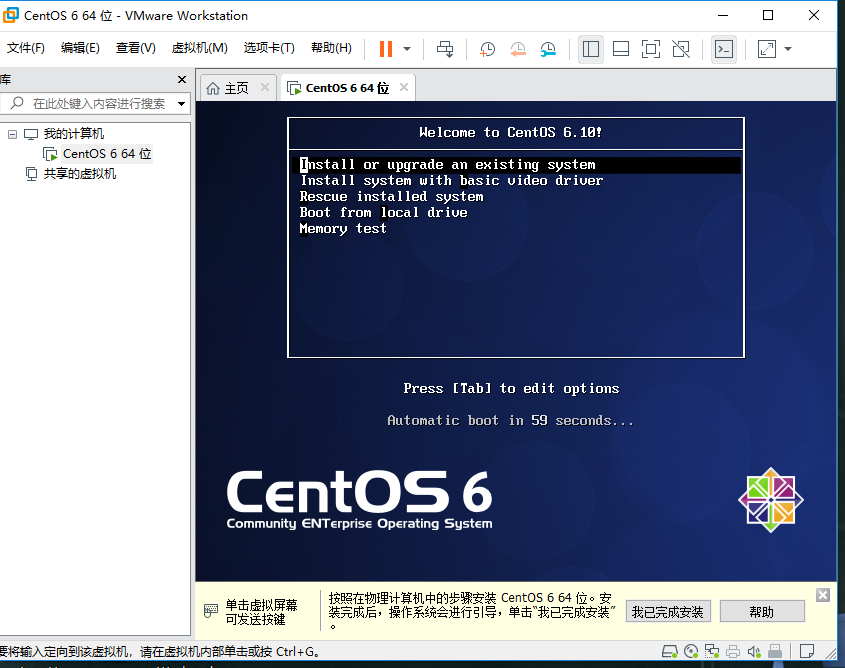The image size is (845, 668).
Task: Open the 选项卡(T) menu
Action: 269,48
